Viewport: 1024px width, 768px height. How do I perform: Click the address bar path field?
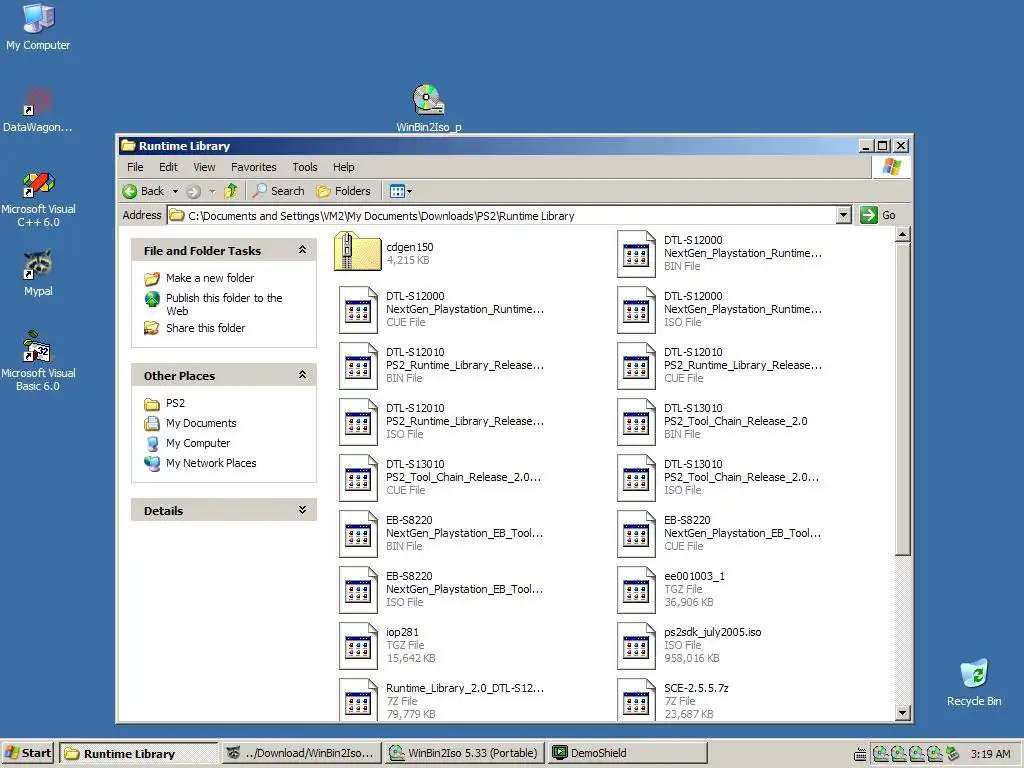[x=502, y=216]
